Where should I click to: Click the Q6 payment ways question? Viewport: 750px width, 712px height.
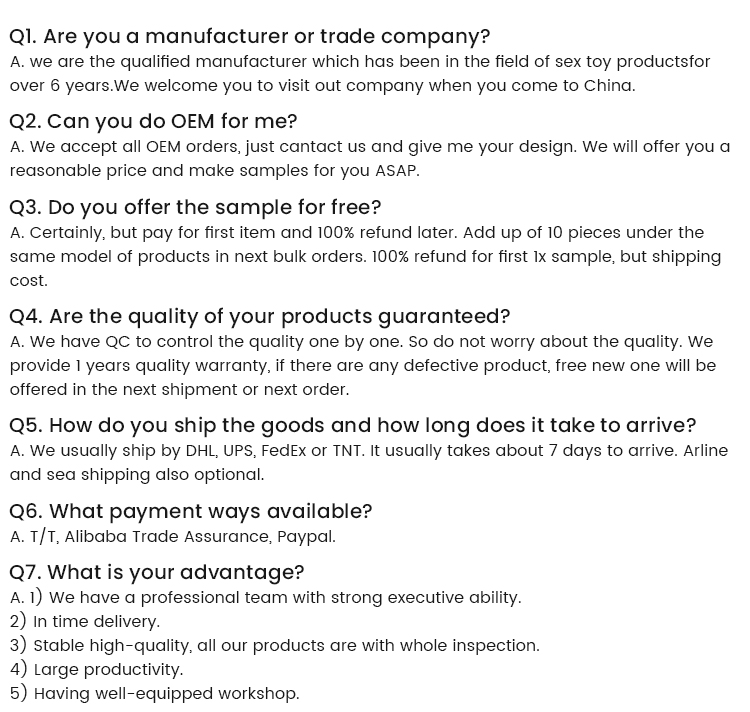(190, 512)
